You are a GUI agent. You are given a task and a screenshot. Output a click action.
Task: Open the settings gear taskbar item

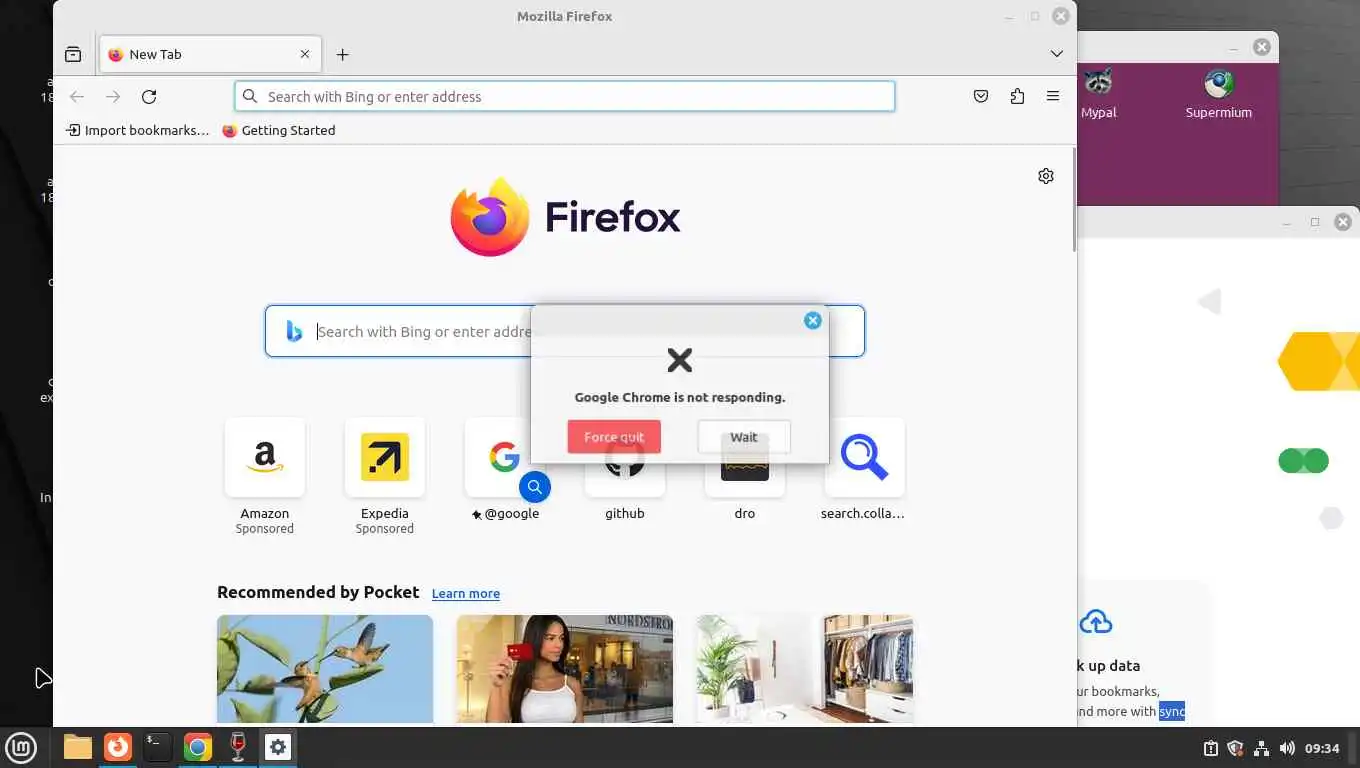coord(278,747)
